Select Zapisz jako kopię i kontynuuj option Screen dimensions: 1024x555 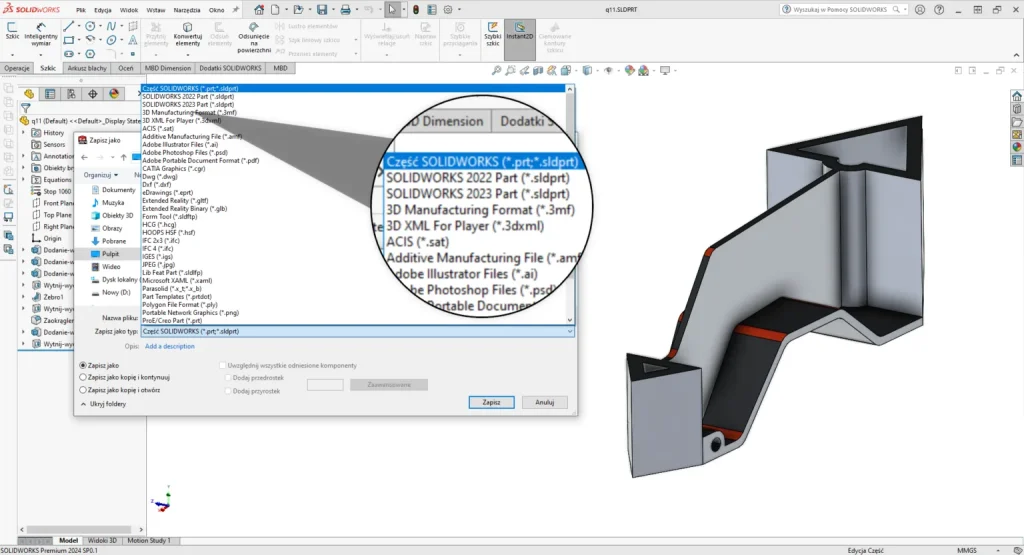83,377
